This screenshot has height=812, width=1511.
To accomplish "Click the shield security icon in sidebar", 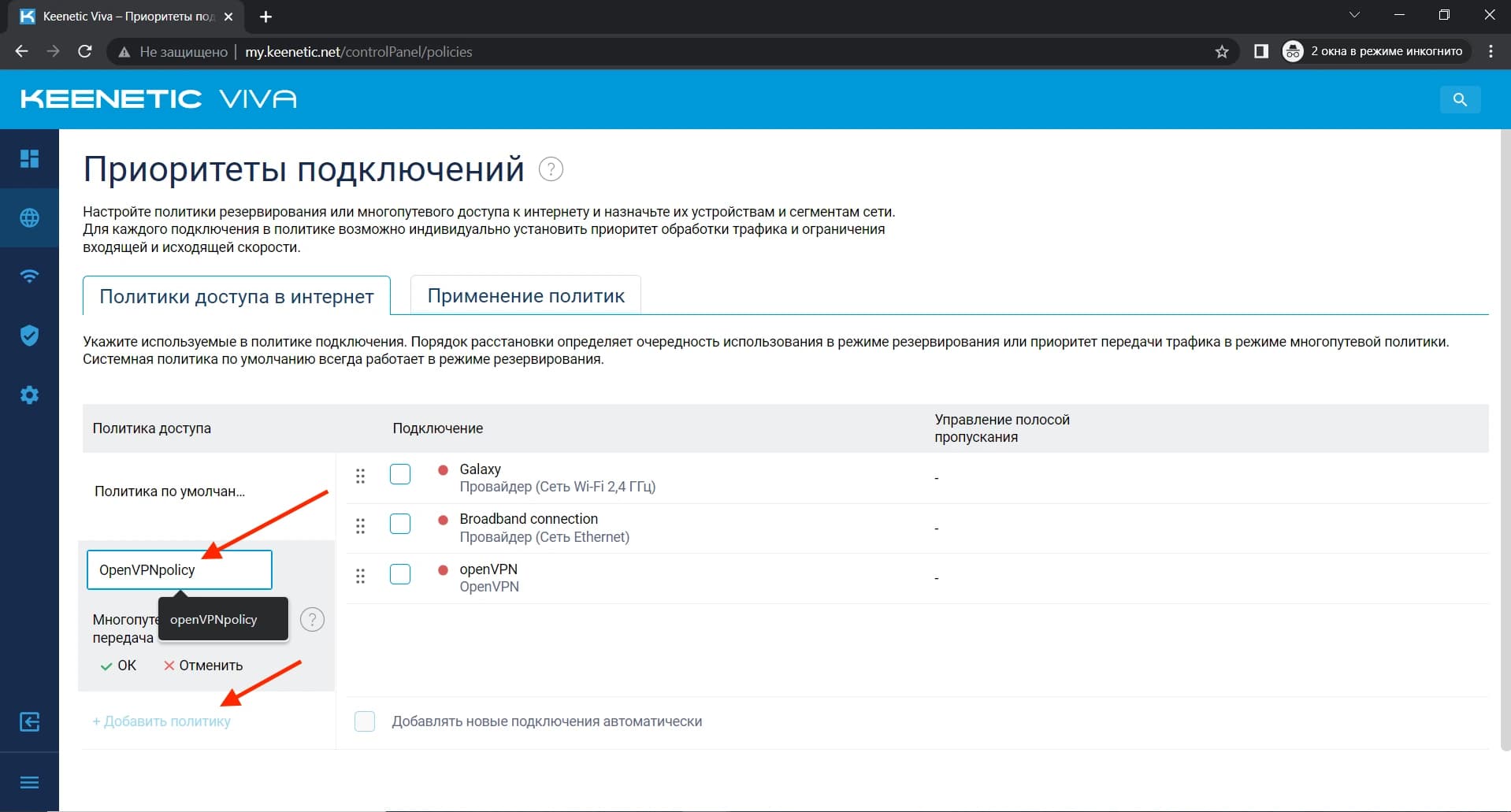I will [x=29, y=336].
